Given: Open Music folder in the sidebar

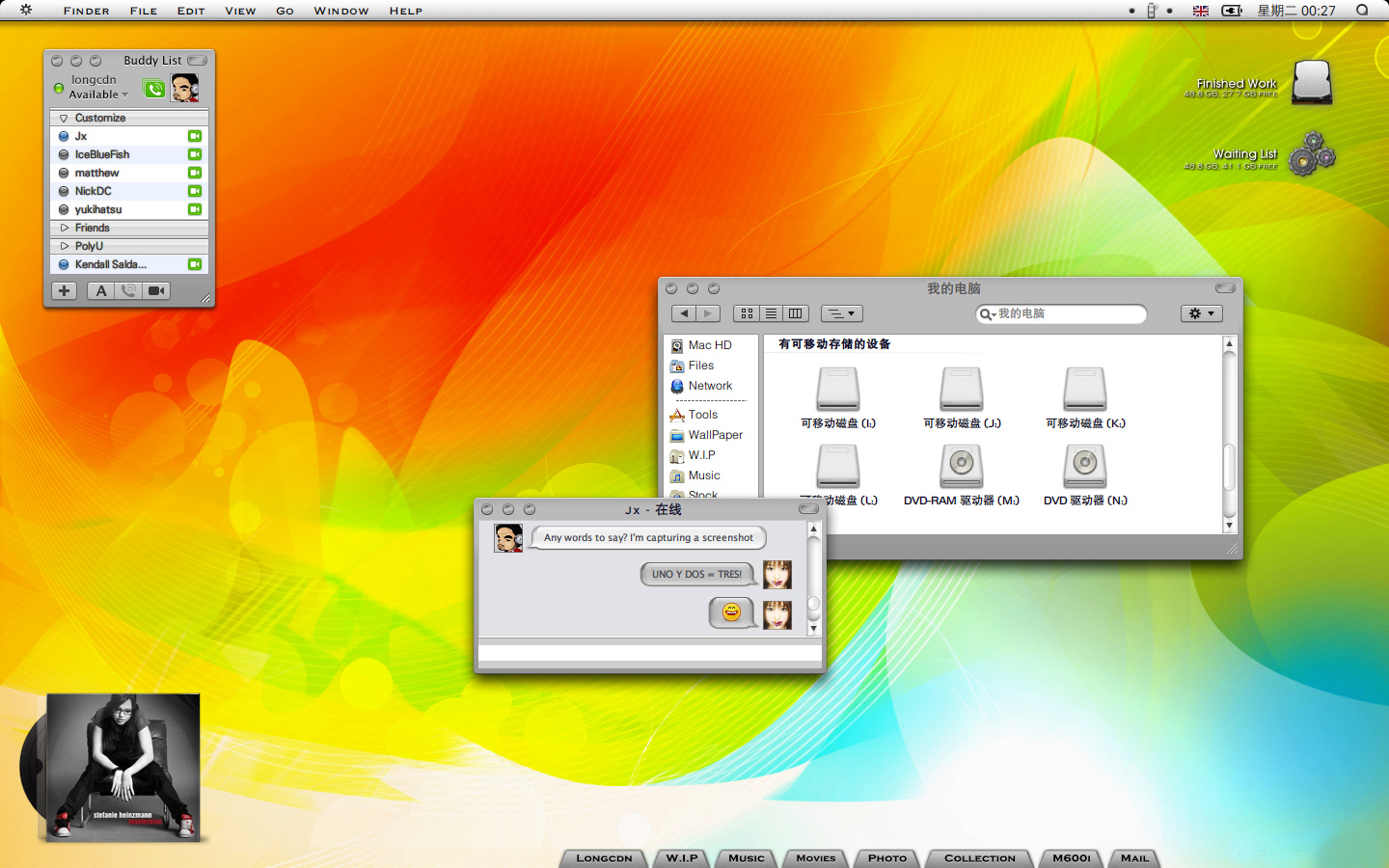Looking at the screenshot, I should pos(694,475).
